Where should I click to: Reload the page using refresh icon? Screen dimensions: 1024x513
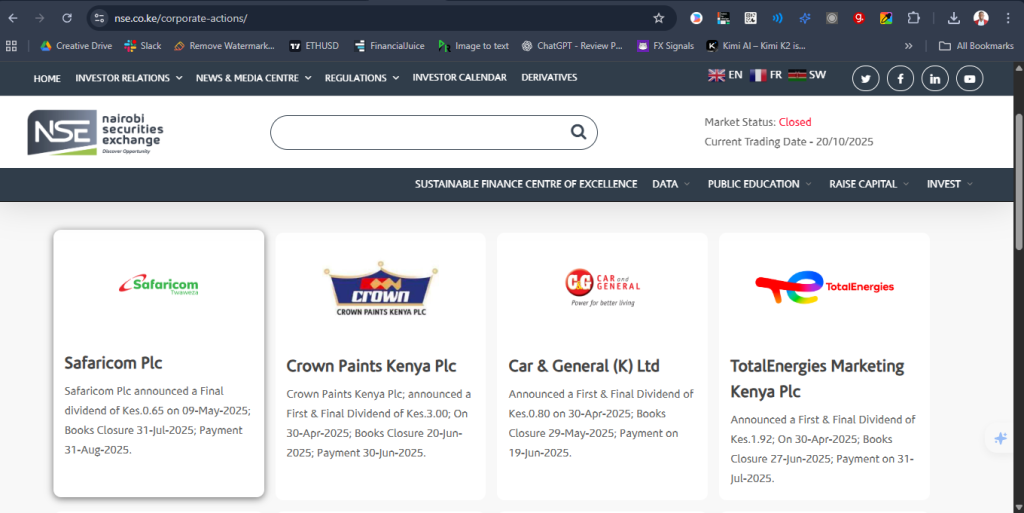pos(67,18)
